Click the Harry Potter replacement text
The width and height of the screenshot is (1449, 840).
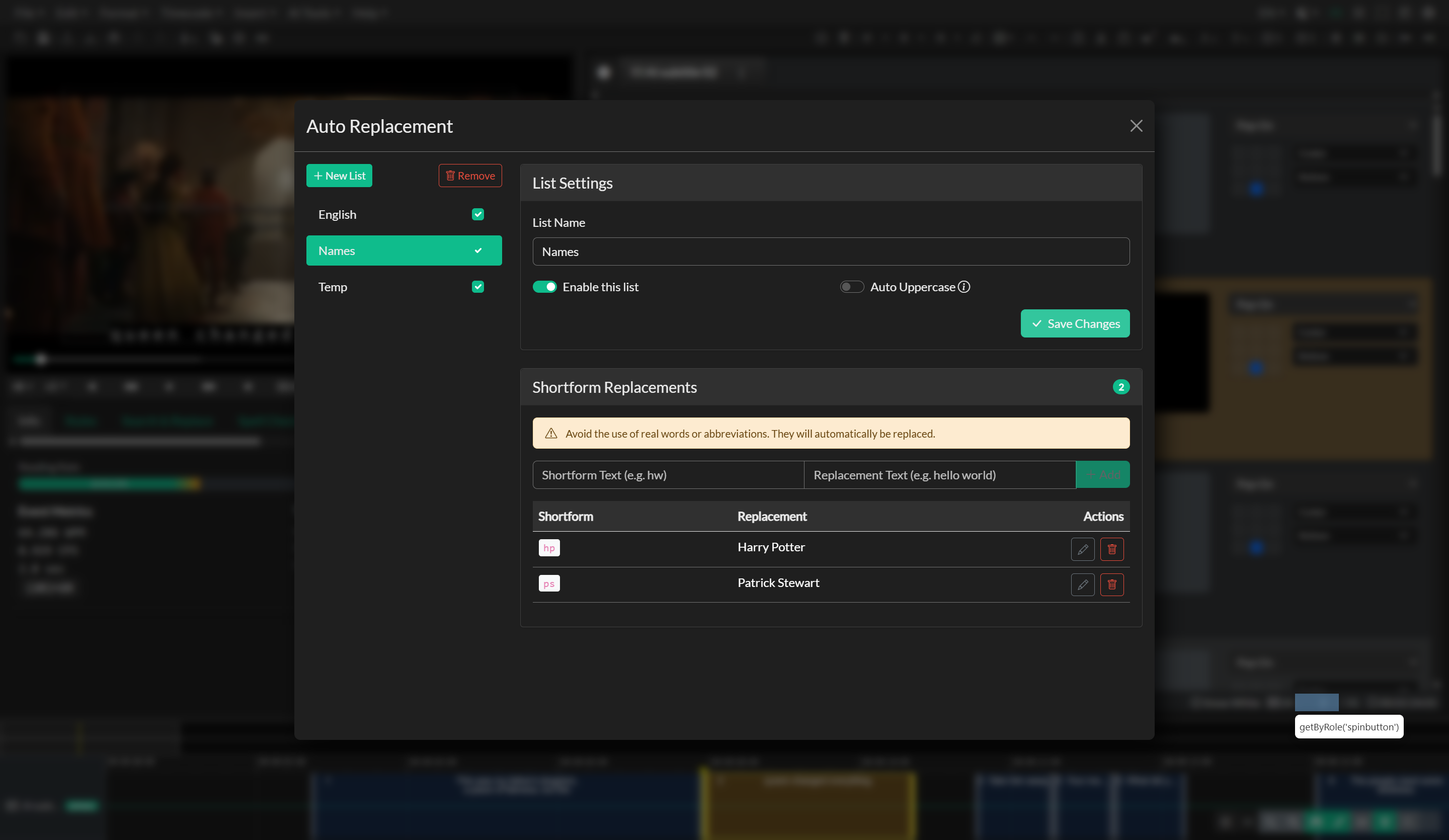point(771,547)
